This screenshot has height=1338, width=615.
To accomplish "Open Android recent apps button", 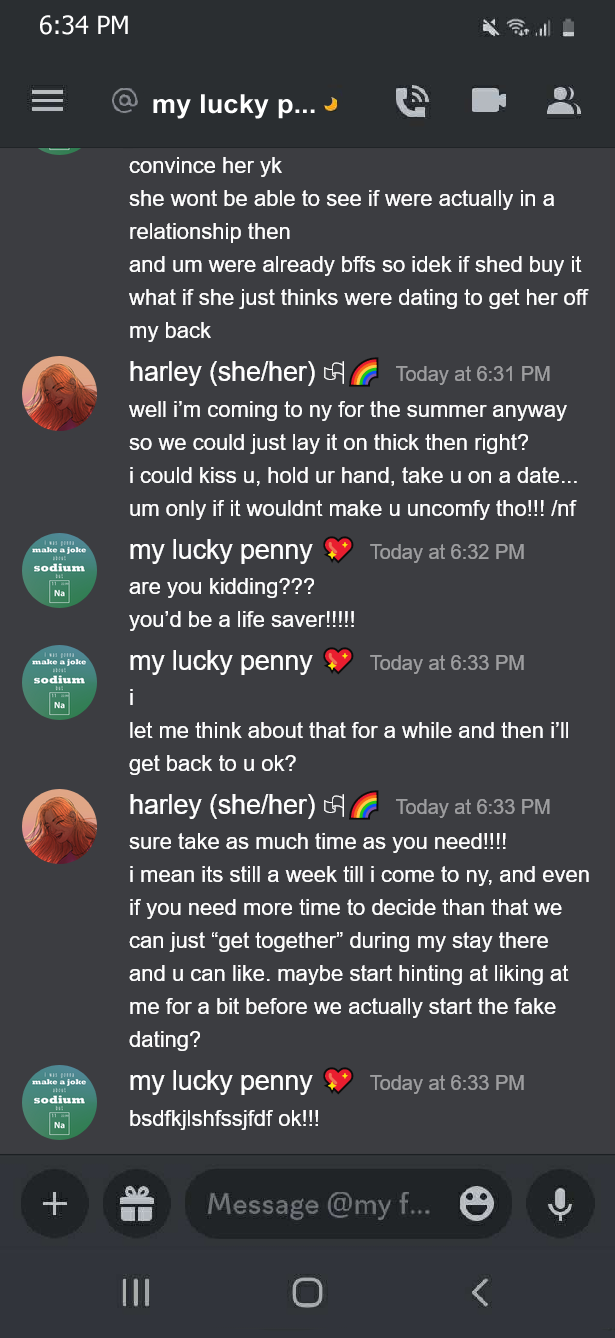I will (135, 1292).
